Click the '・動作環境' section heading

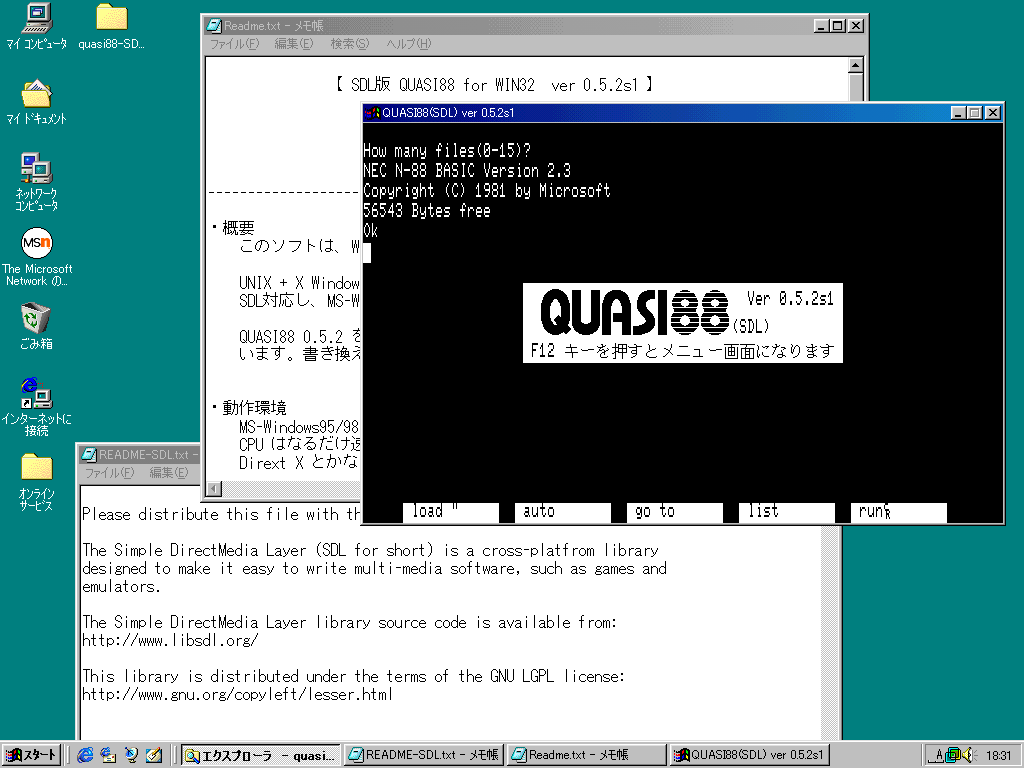(x=249, y=408)
